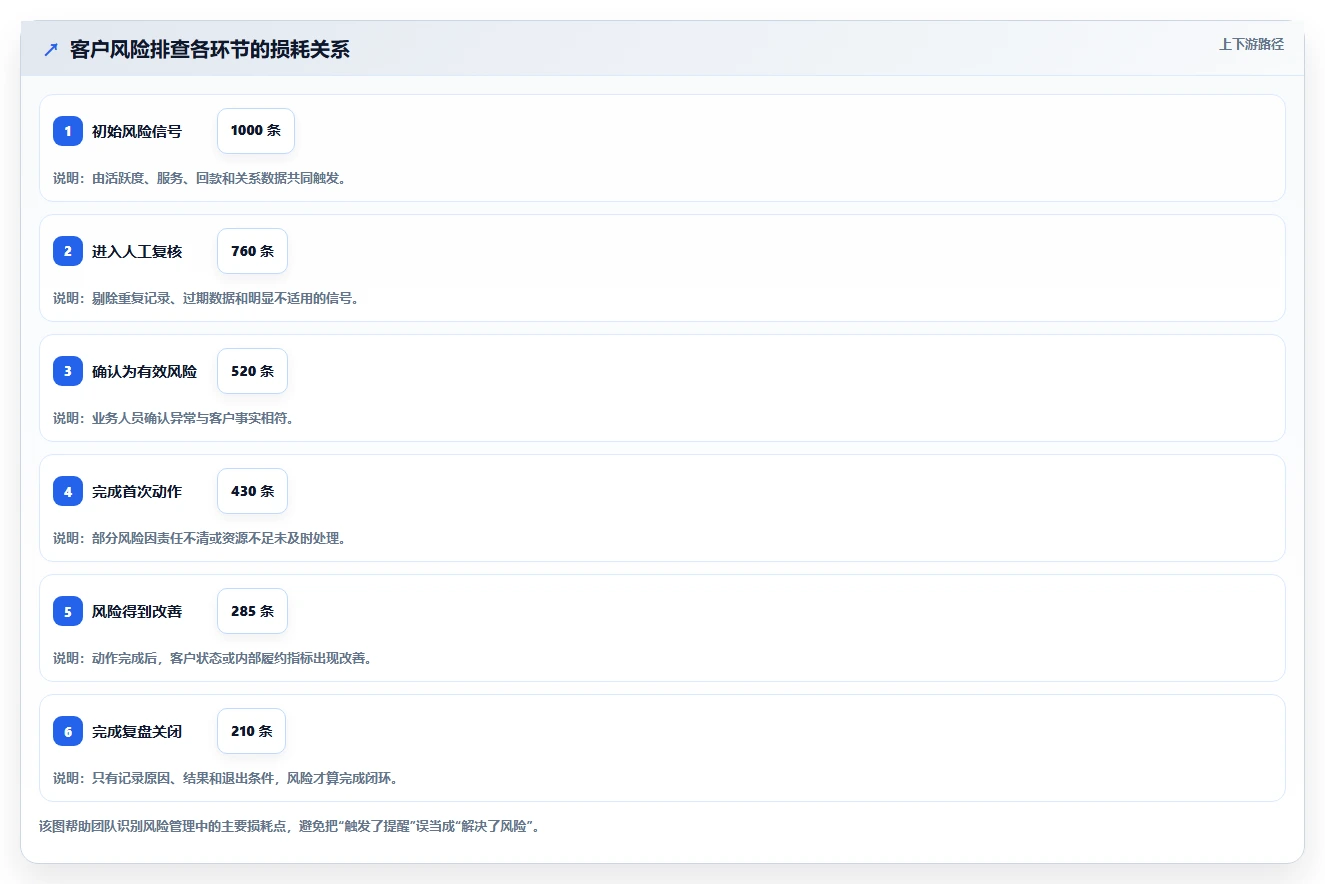Click the 风险得到改善 stage label
The image size is (1325, 884).
137,611
